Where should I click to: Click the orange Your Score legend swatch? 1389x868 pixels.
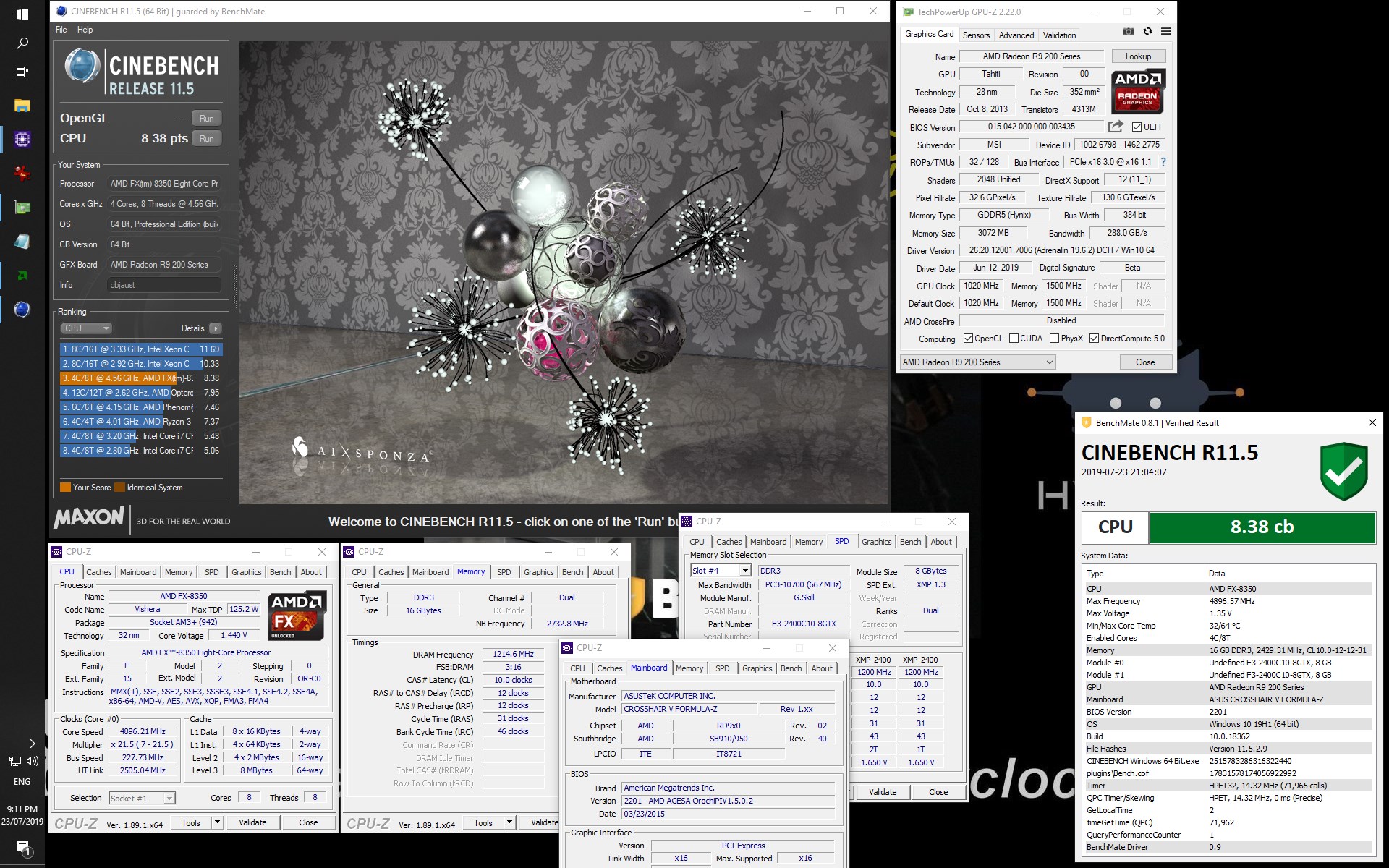tap(65, 488)
